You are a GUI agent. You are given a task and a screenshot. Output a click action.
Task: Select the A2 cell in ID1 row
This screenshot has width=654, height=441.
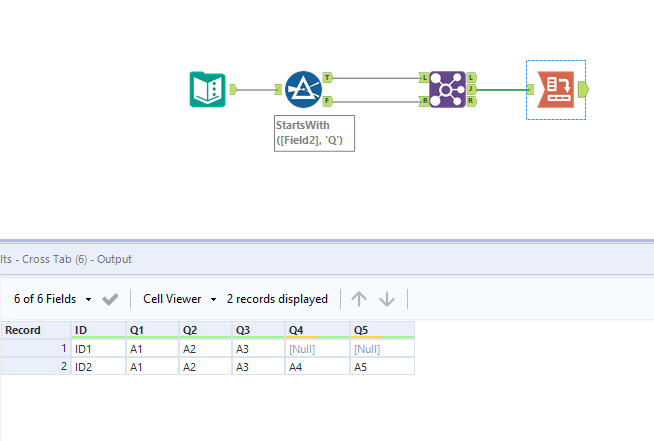point(206,349)
